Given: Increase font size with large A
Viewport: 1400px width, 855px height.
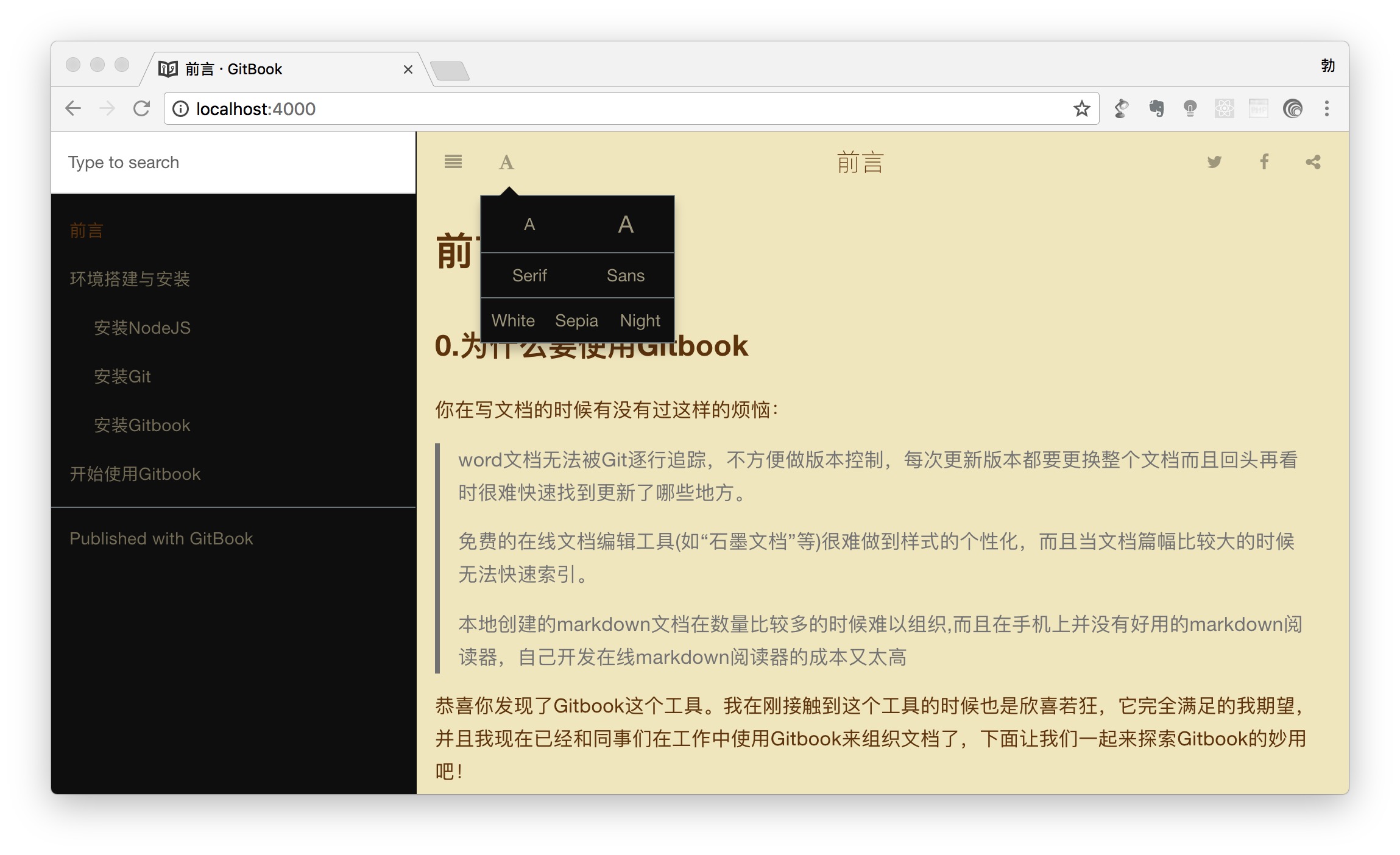Looking at the screenshot, I should pyautogui.click(x=626, y=225).
